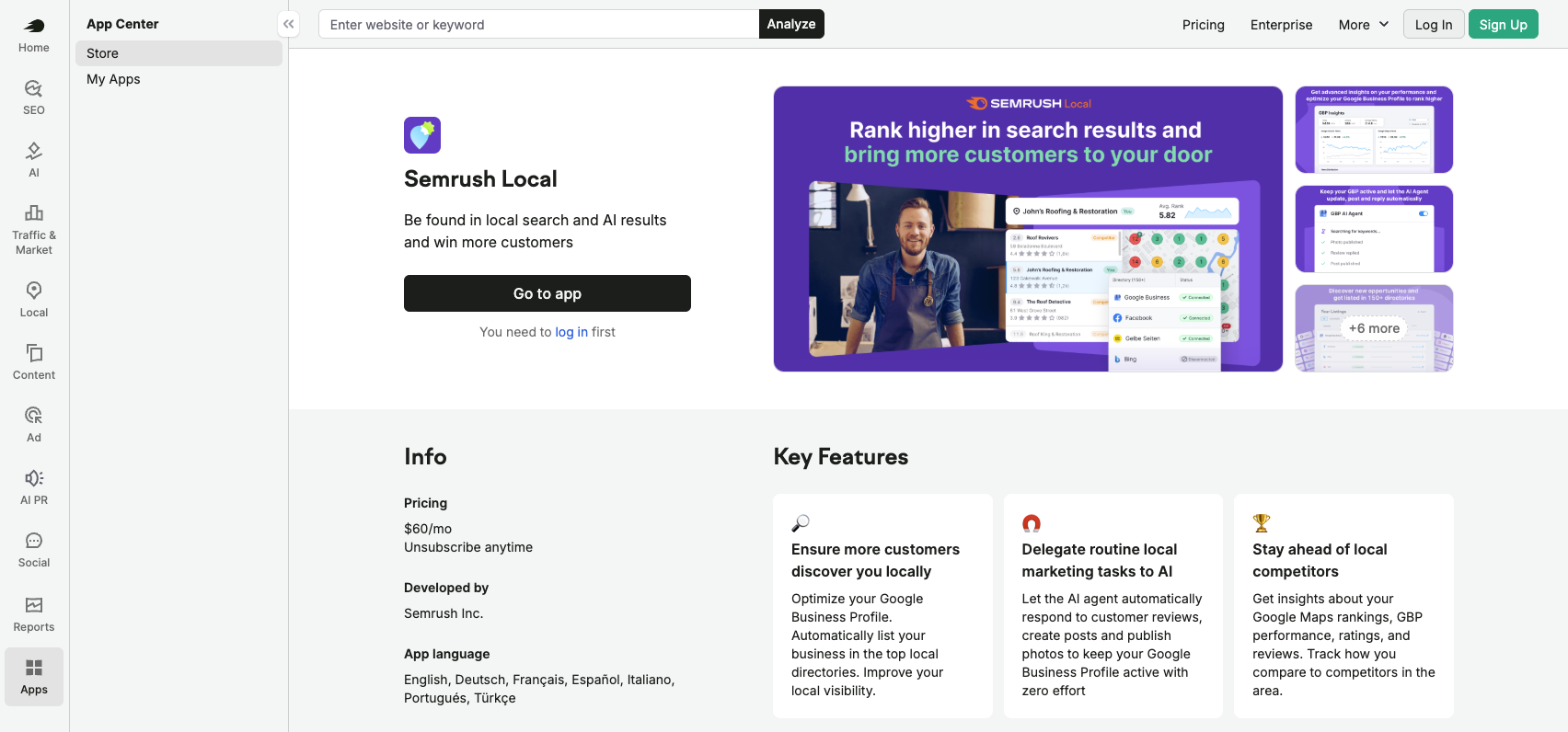The image size is (1568, 732).
Task: Open the Reports sidebar icon
Action: coord(34,614)
